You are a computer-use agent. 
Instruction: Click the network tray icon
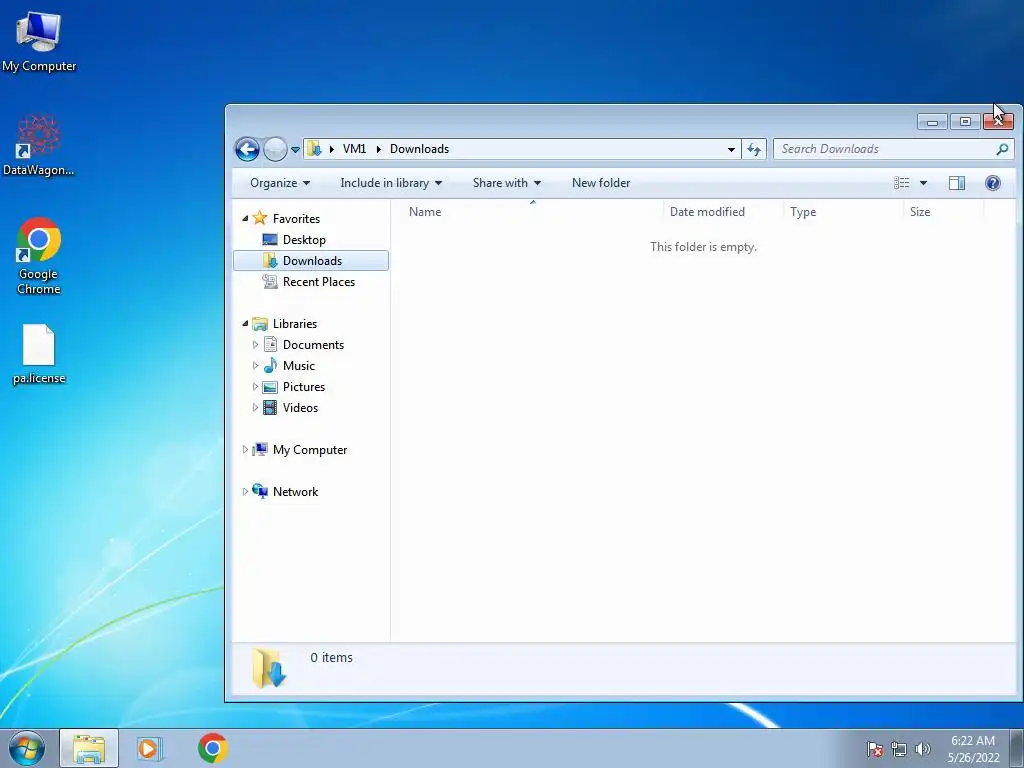pos(899,749)
